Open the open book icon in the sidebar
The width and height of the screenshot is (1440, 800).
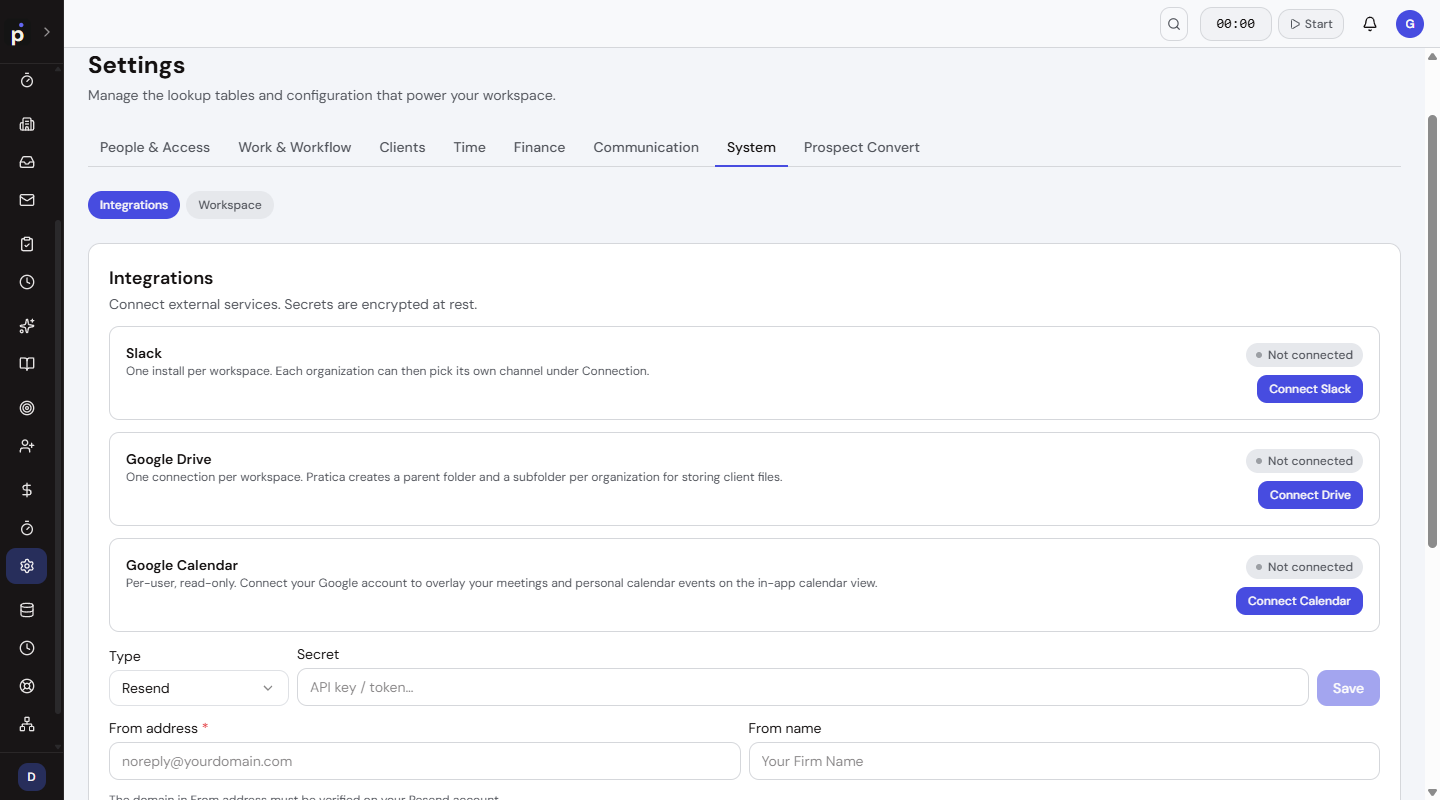[x=27, y=364]
